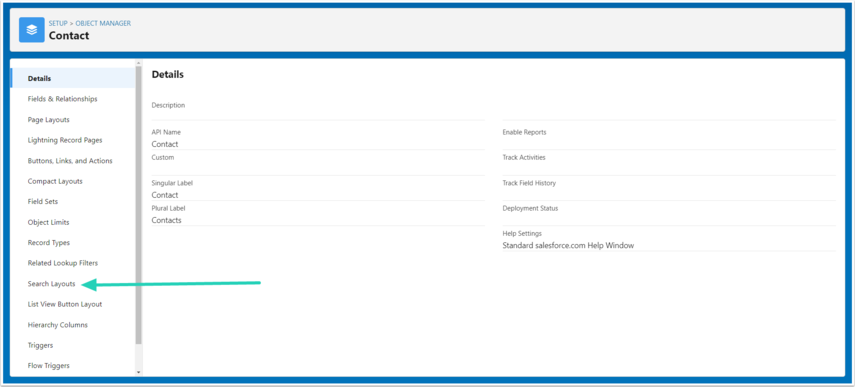
Task: Open Compact Layouts section
Action: point(55,181)
